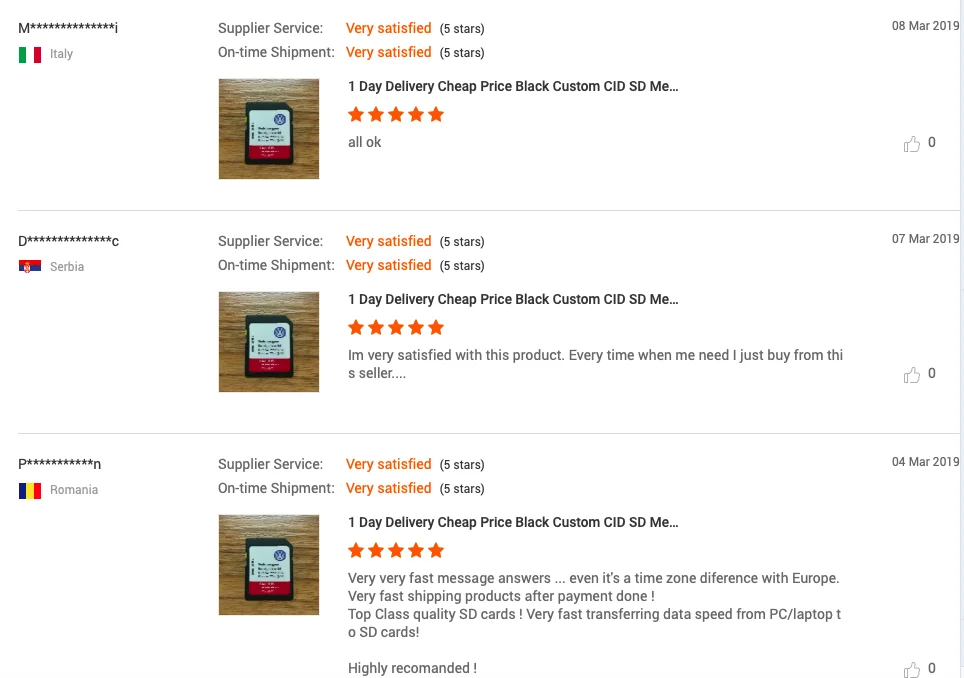Click reviewer name M**************i
Image resolution: width=964 pixels, height=678 pixels.
[x=68, y=28]
